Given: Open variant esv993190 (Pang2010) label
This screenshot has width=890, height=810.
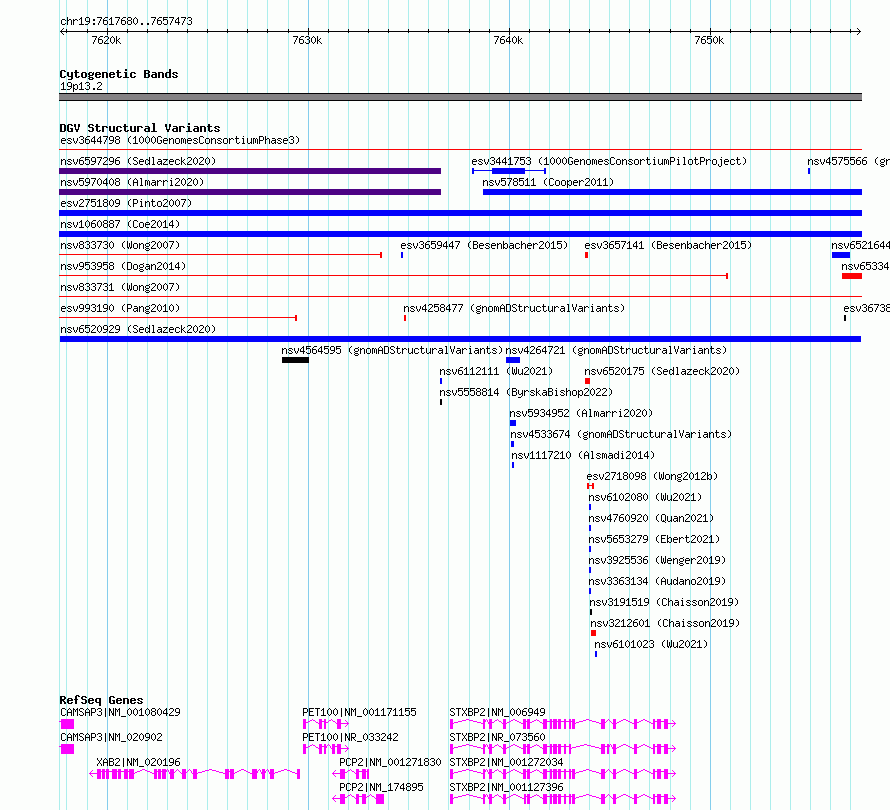Looking at the screenshot, I should [120, 308].
